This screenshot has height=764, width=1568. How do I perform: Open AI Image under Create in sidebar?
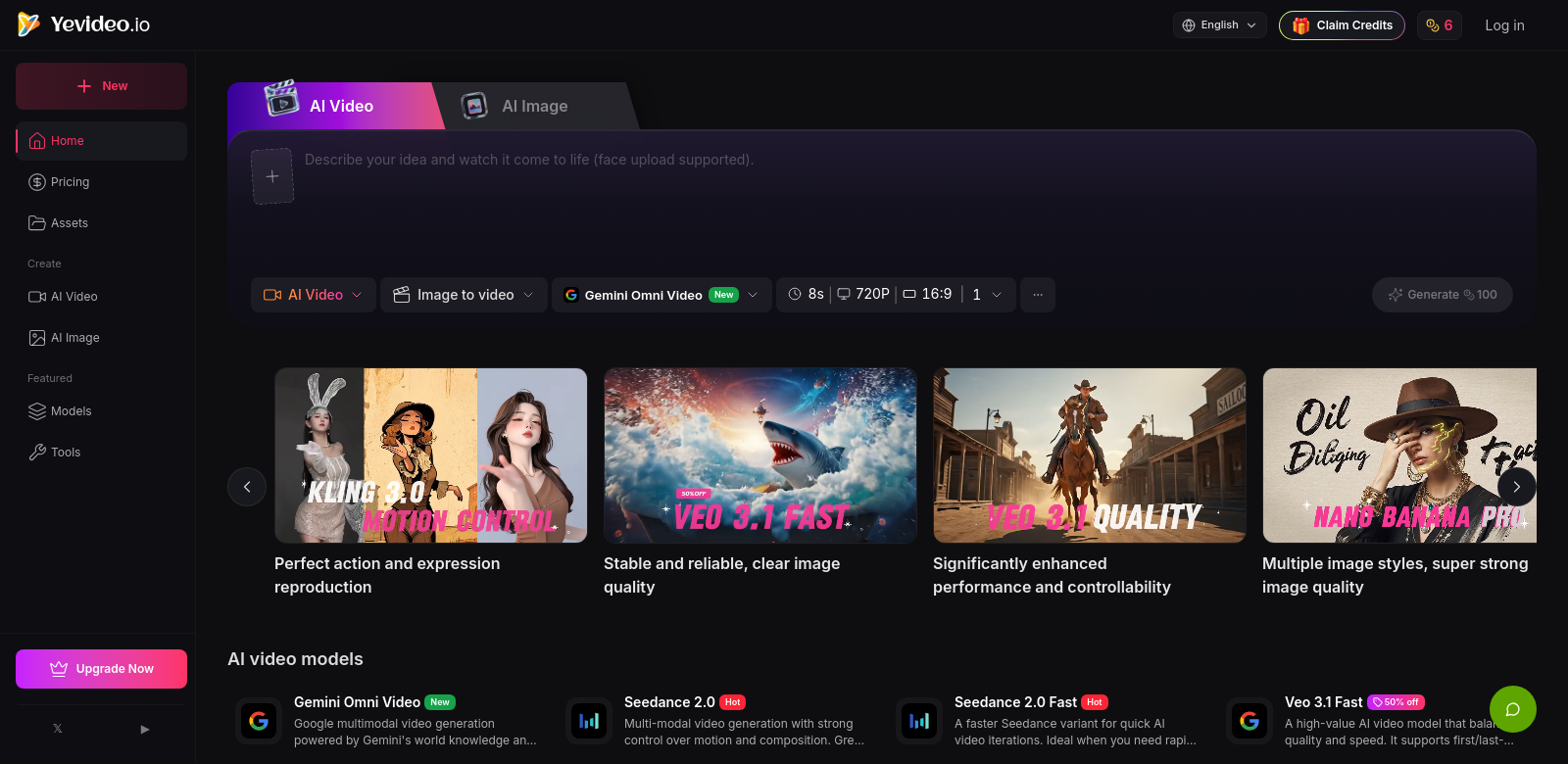pos(101,338)
